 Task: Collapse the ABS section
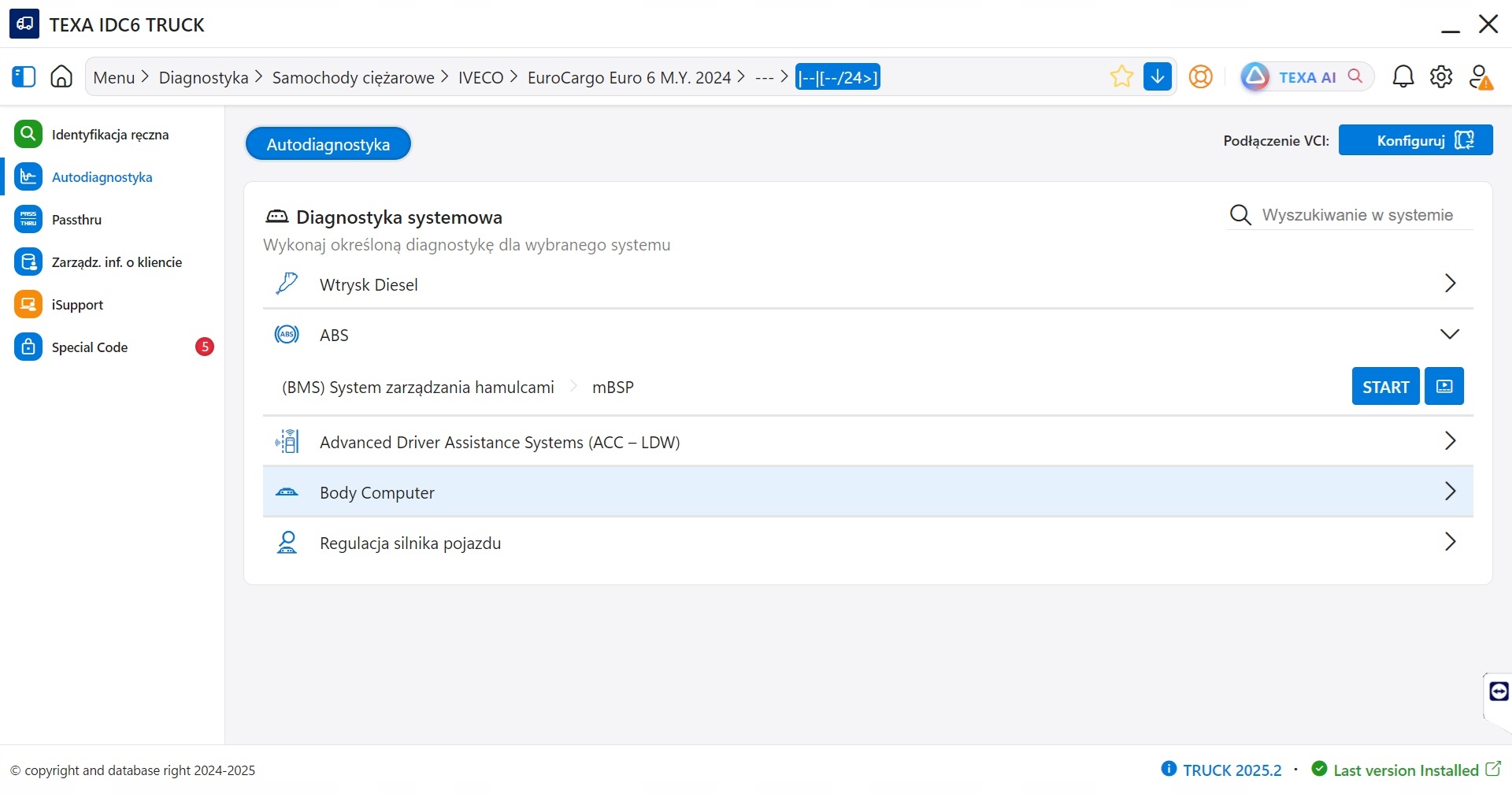[x=1449, y=335]
